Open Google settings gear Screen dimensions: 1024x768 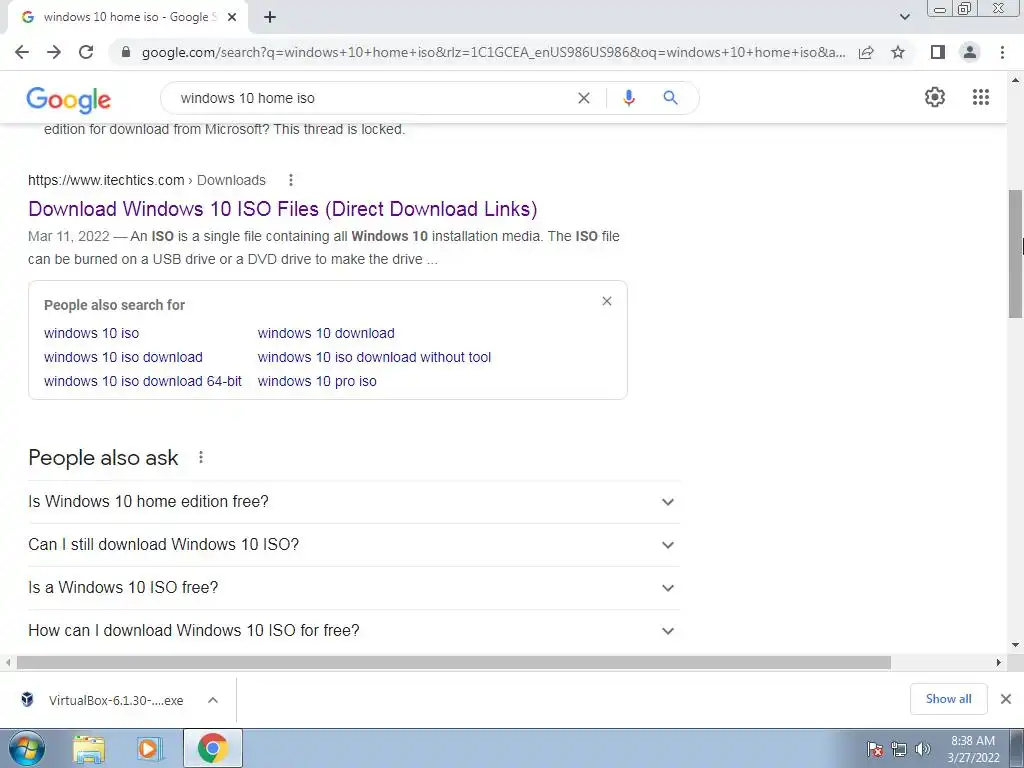tap(935, 97)
